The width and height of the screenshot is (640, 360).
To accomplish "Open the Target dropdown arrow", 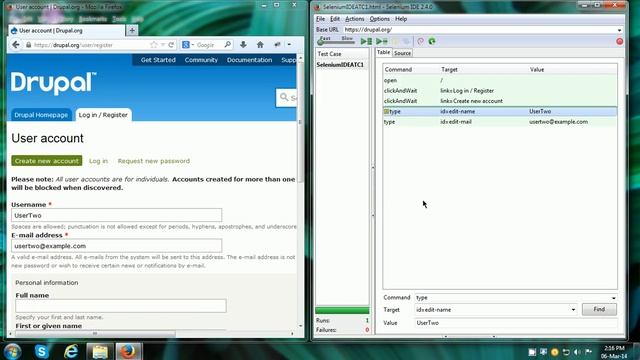I will pos(573,310).
